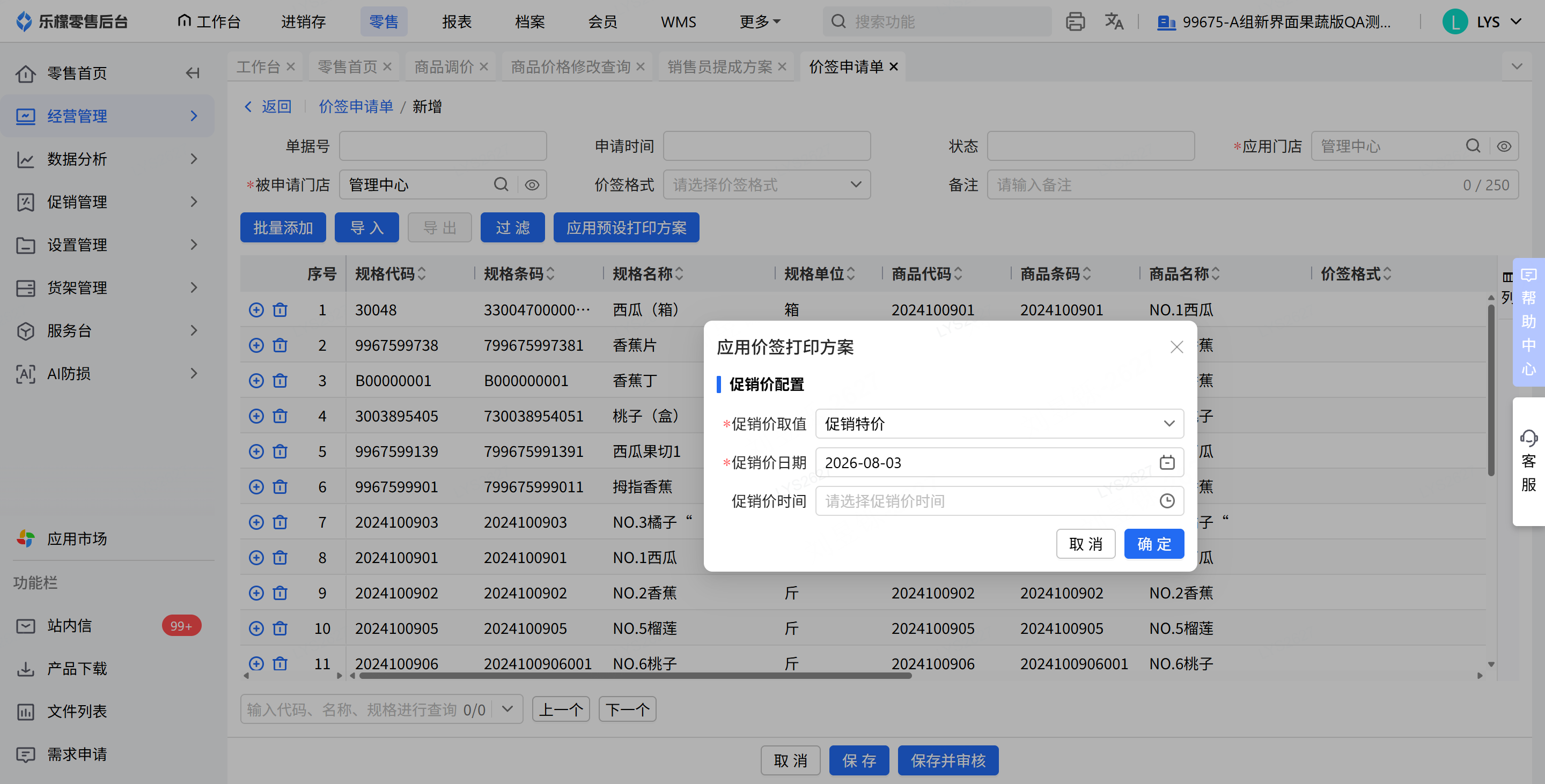Click 取消 in the dialog

[x=1086, y=544]
